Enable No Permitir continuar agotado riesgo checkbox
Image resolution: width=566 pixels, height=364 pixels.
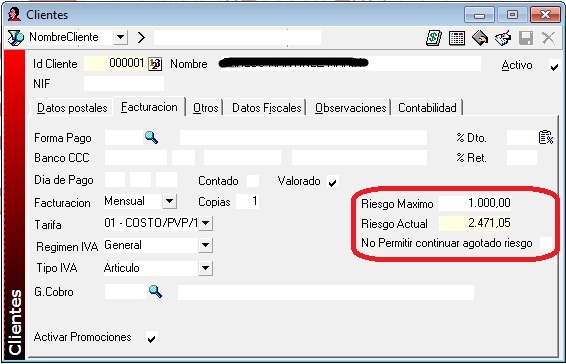click(x=546, y=243)
